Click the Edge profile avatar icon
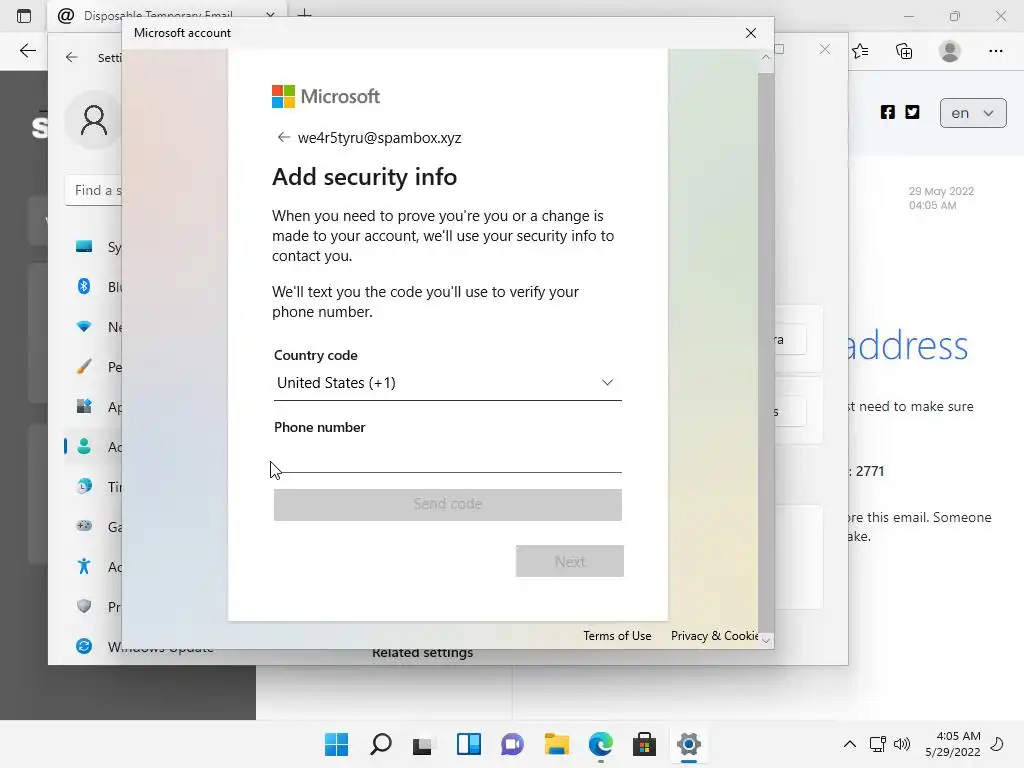 coord(950,51)
